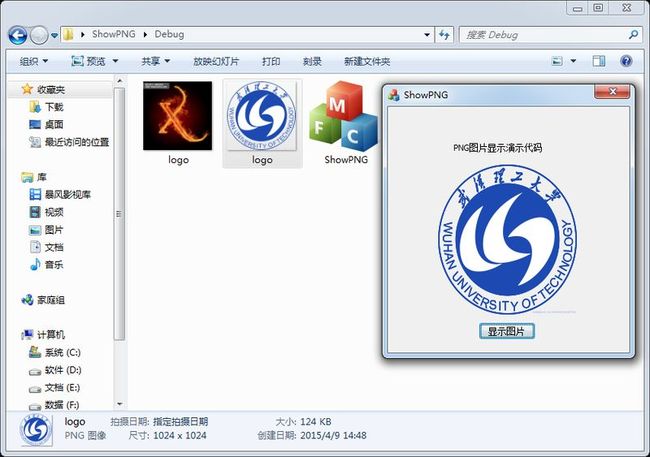The height and width of the screenshot is (457, 650).
Task: Select Debug in the address breadcrumb
Action: pos(169,34)
